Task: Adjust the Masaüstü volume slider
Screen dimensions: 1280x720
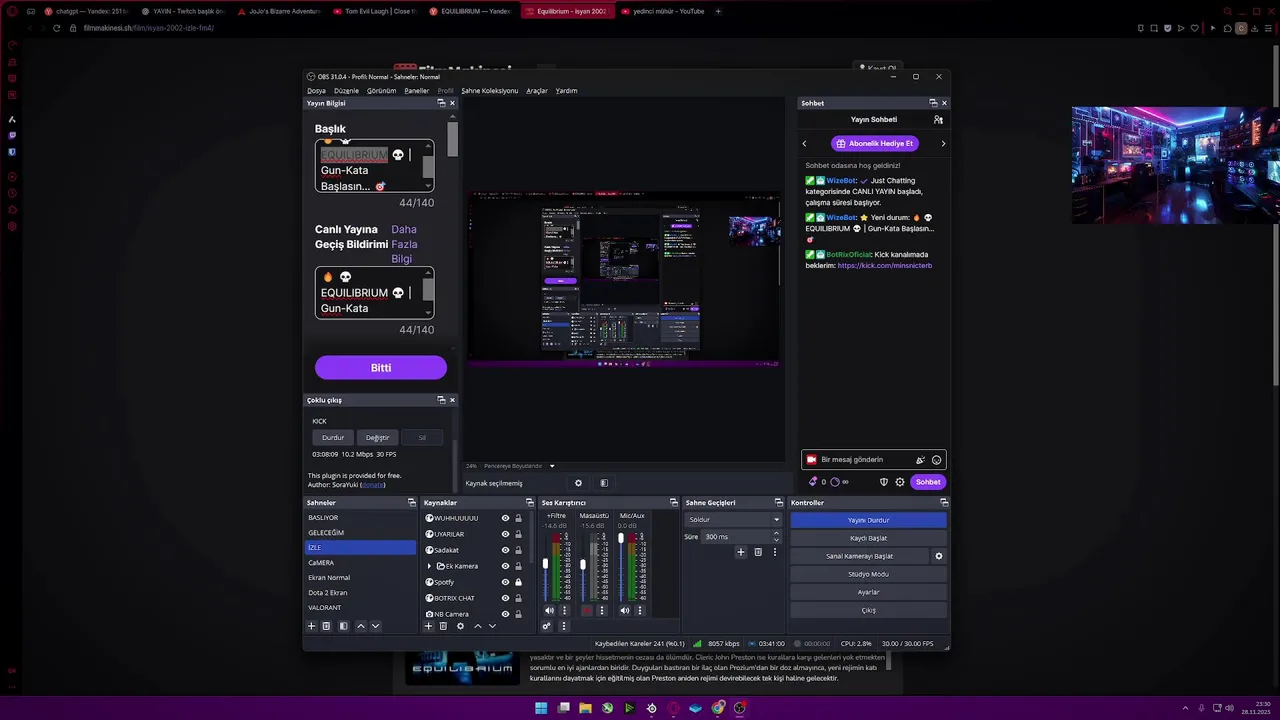Action: (583, 564)
